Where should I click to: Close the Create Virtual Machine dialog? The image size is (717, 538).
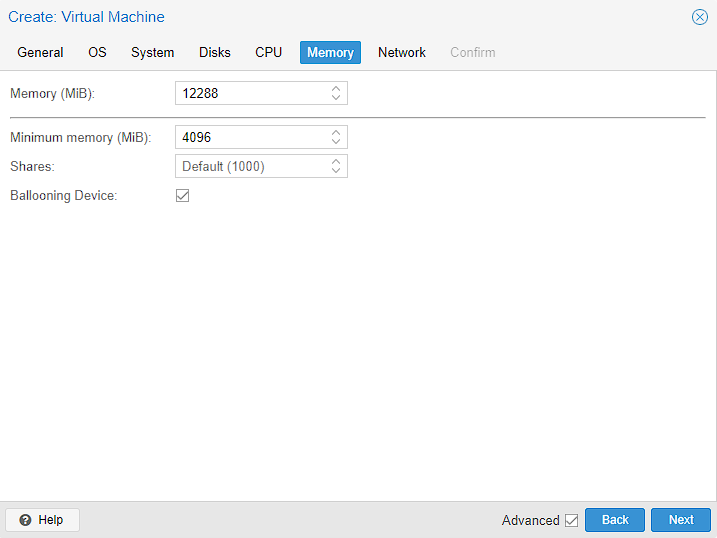tap(700, 17)
